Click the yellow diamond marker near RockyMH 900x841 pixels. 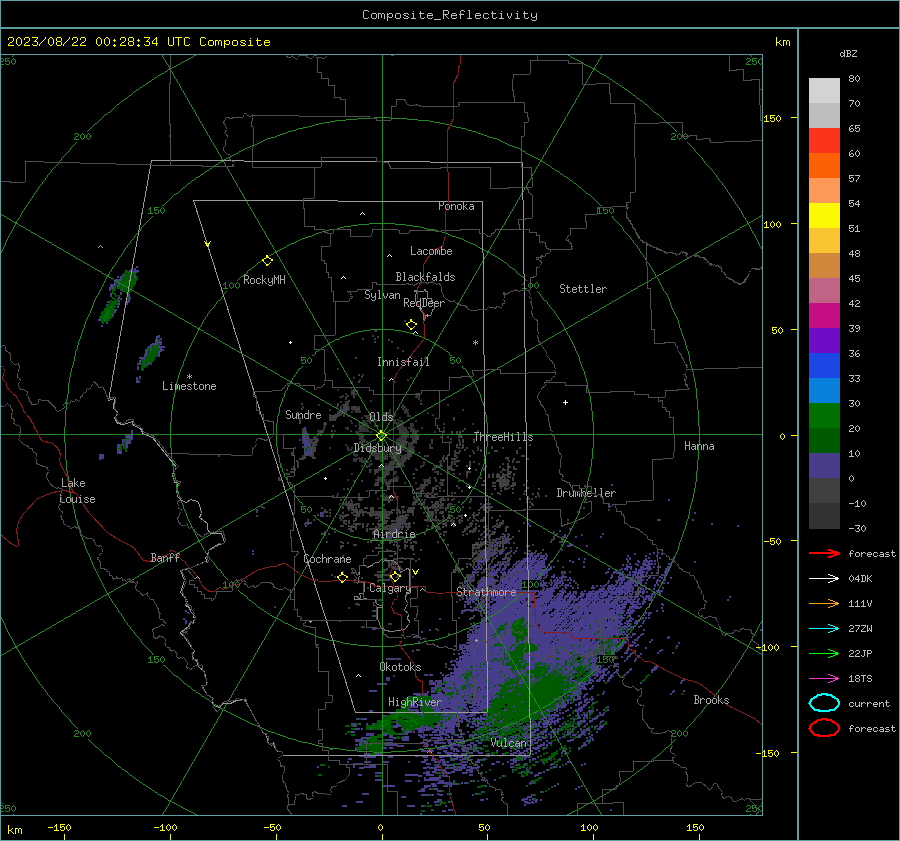[x=267, y=261]
